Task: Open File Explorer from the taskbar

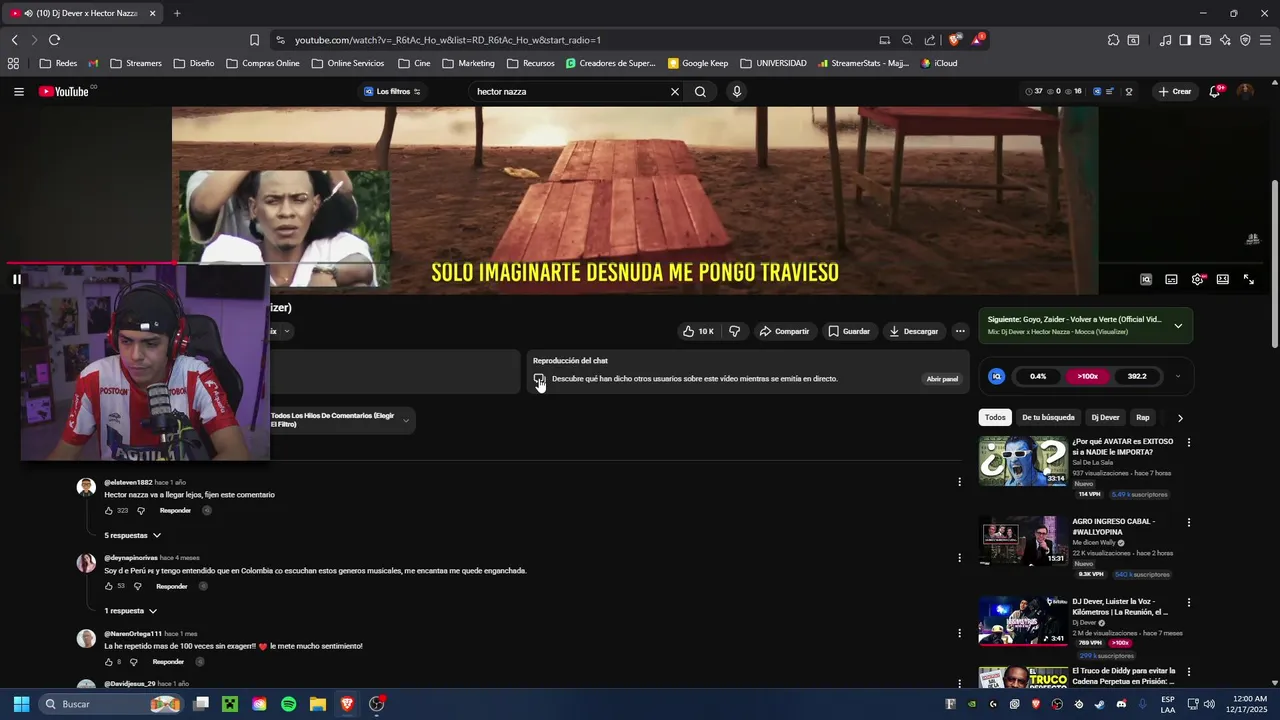Action: (317, 704)
